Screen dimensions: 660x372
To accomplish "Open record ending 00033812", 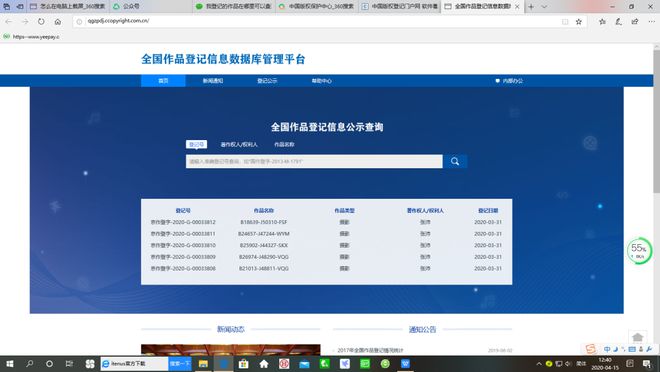I will pos(183,222).
